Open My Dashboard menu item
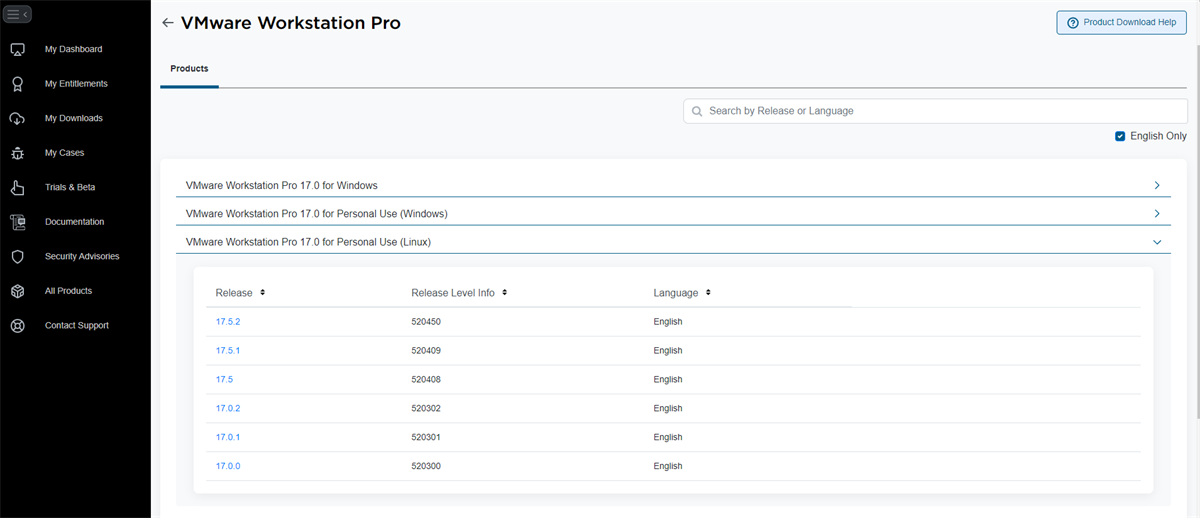Screen dimensions: 1200x518 pos(73,49)
